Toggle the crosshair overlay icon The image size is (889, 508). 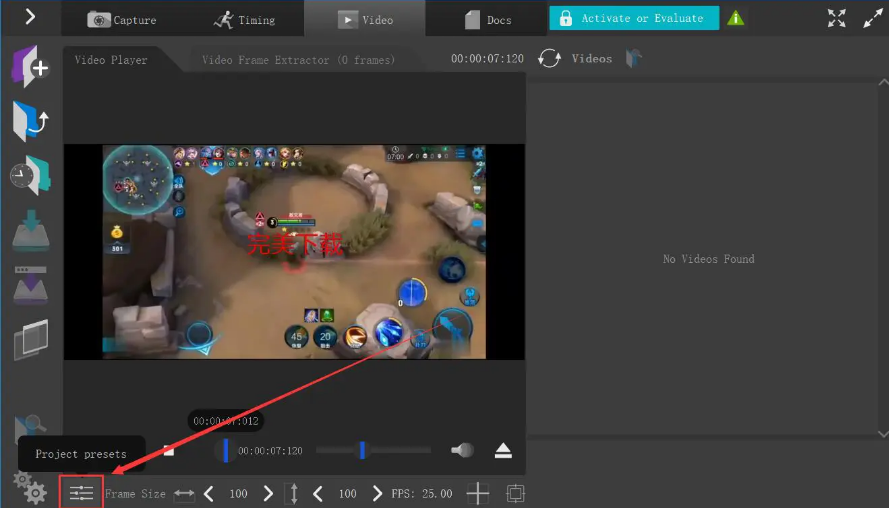coord(478,493)
